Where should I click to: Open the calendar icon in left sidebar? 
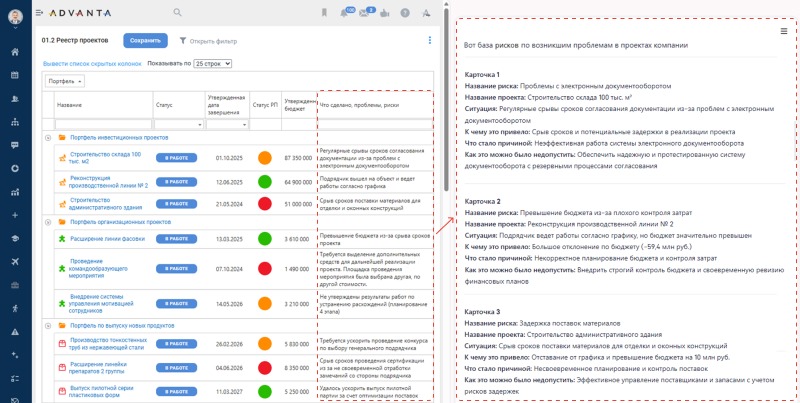coord(15,75)
